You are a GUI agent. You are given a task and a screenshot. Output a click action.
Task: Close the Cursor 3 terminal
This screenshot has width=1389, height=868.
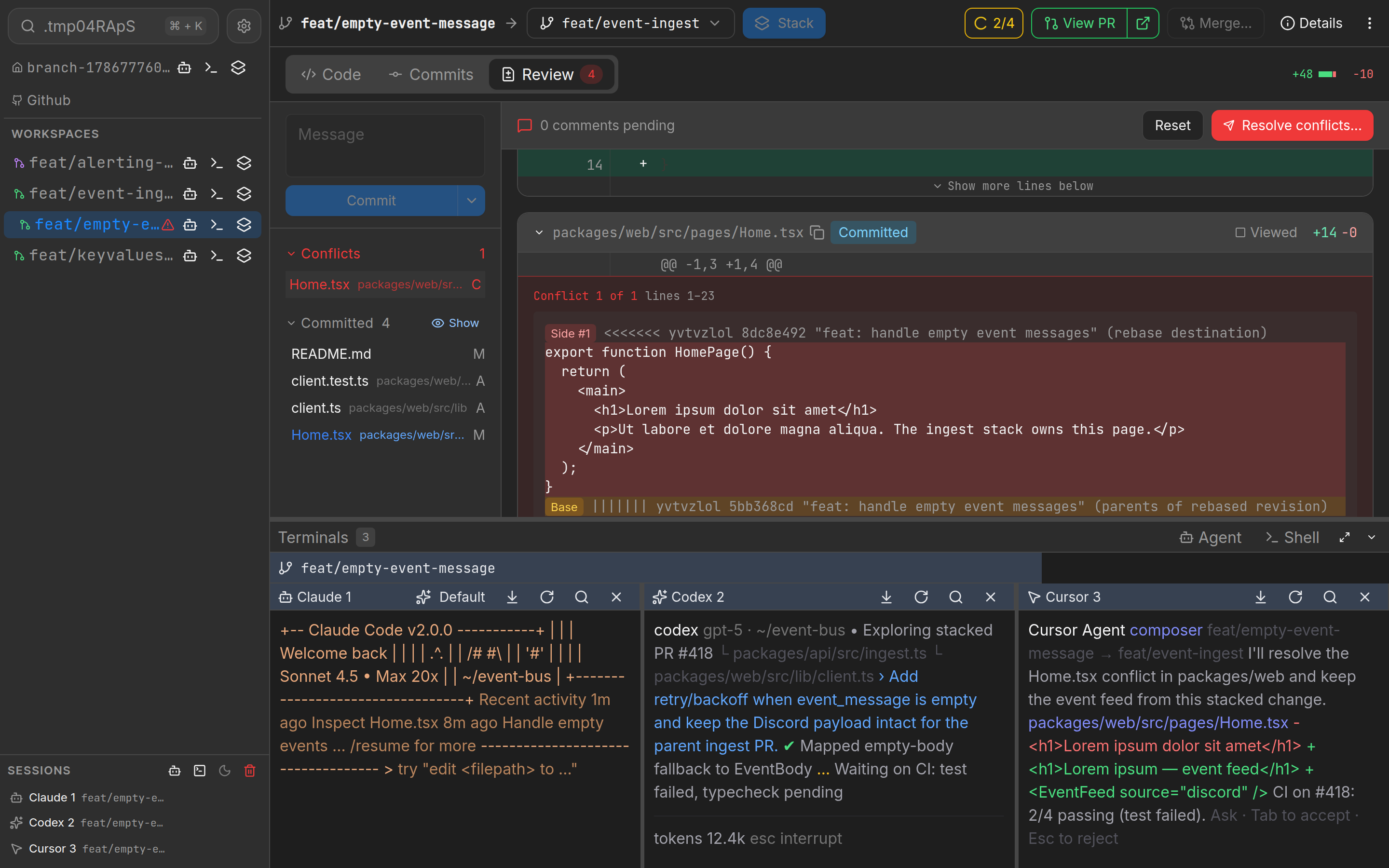pyautogui.click(x=1365, y=597)
